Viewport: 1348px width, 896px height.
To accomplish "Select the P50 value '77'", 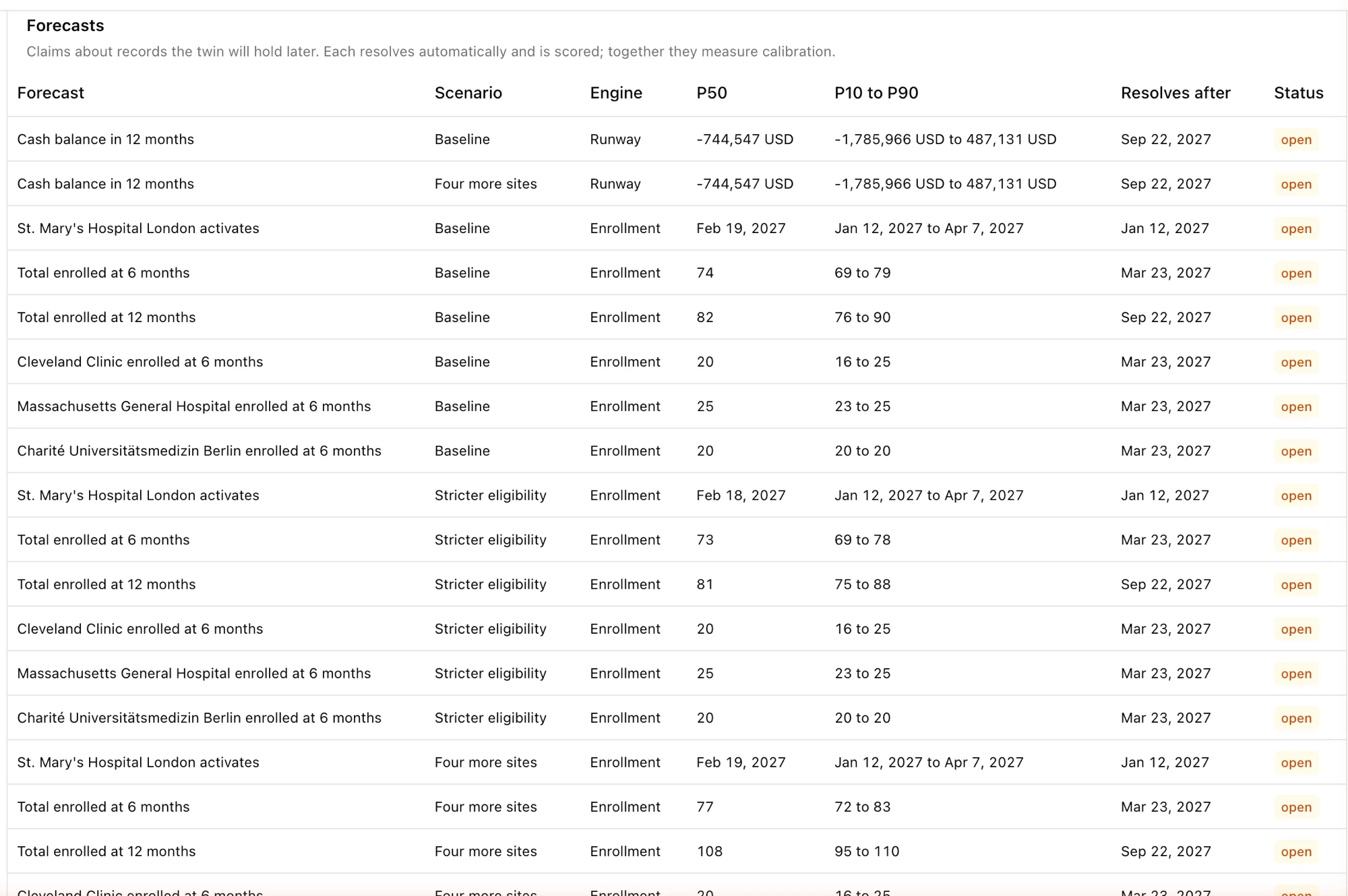I will point(705,806).
